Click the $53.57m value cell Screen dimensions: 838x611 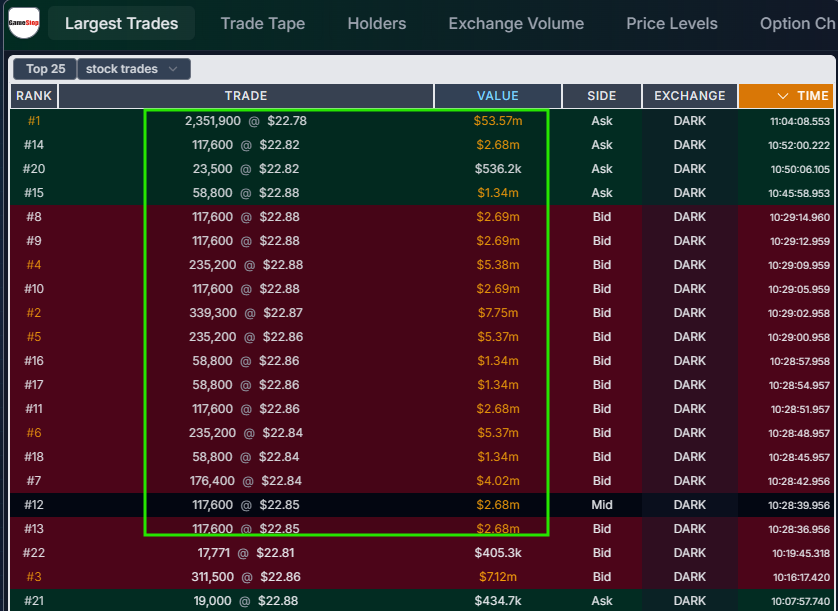498,121
